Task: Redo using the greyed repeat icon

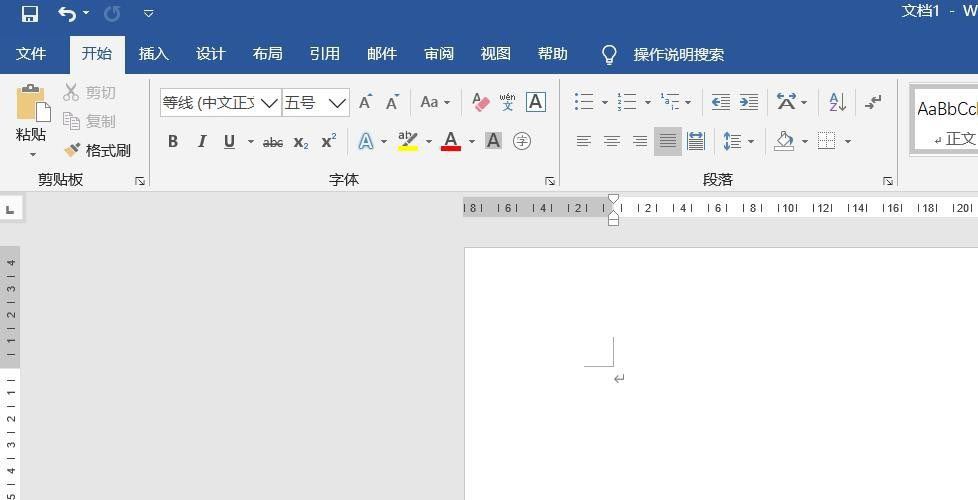Action: point(112,13)
